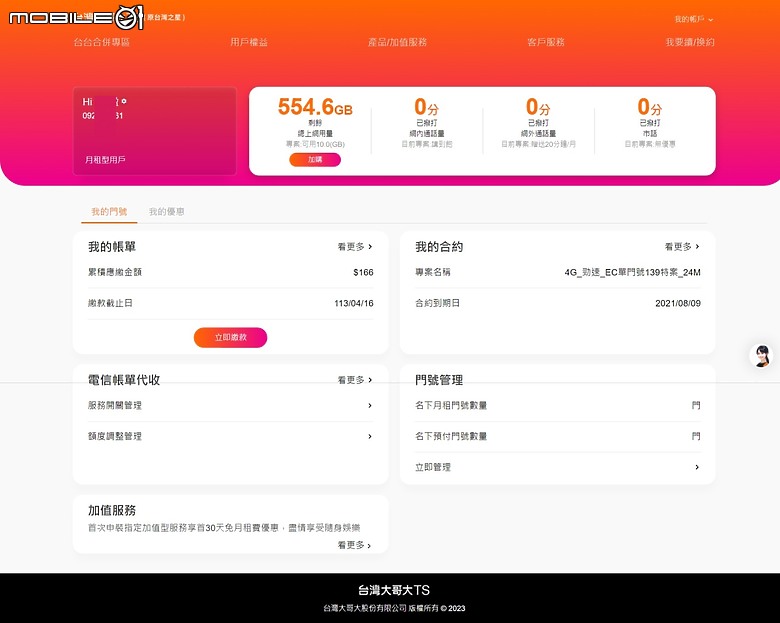Click the 加購 data add-on button

coord(315,160)
